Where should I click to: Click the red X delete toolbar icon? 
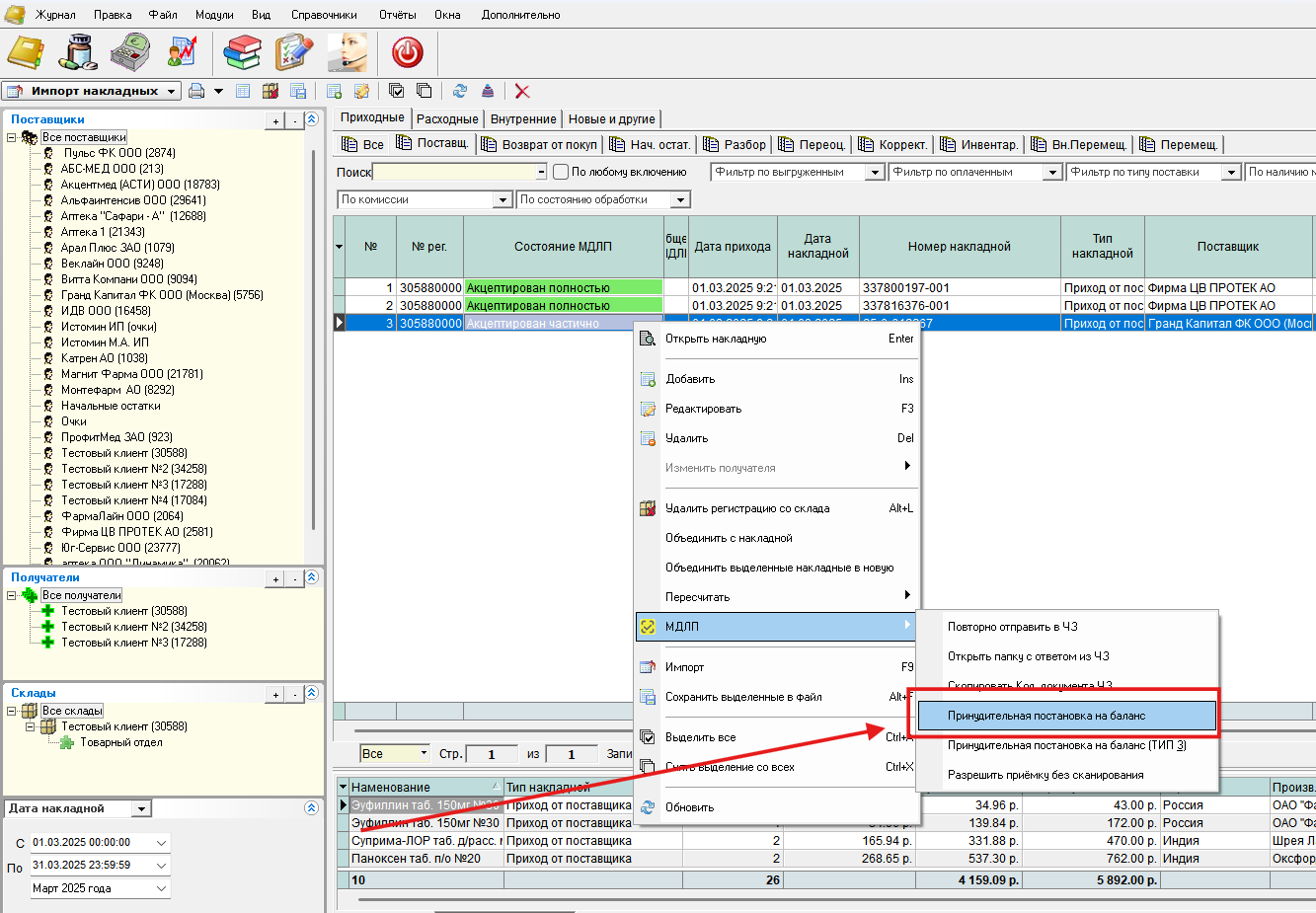click(522, 91)
